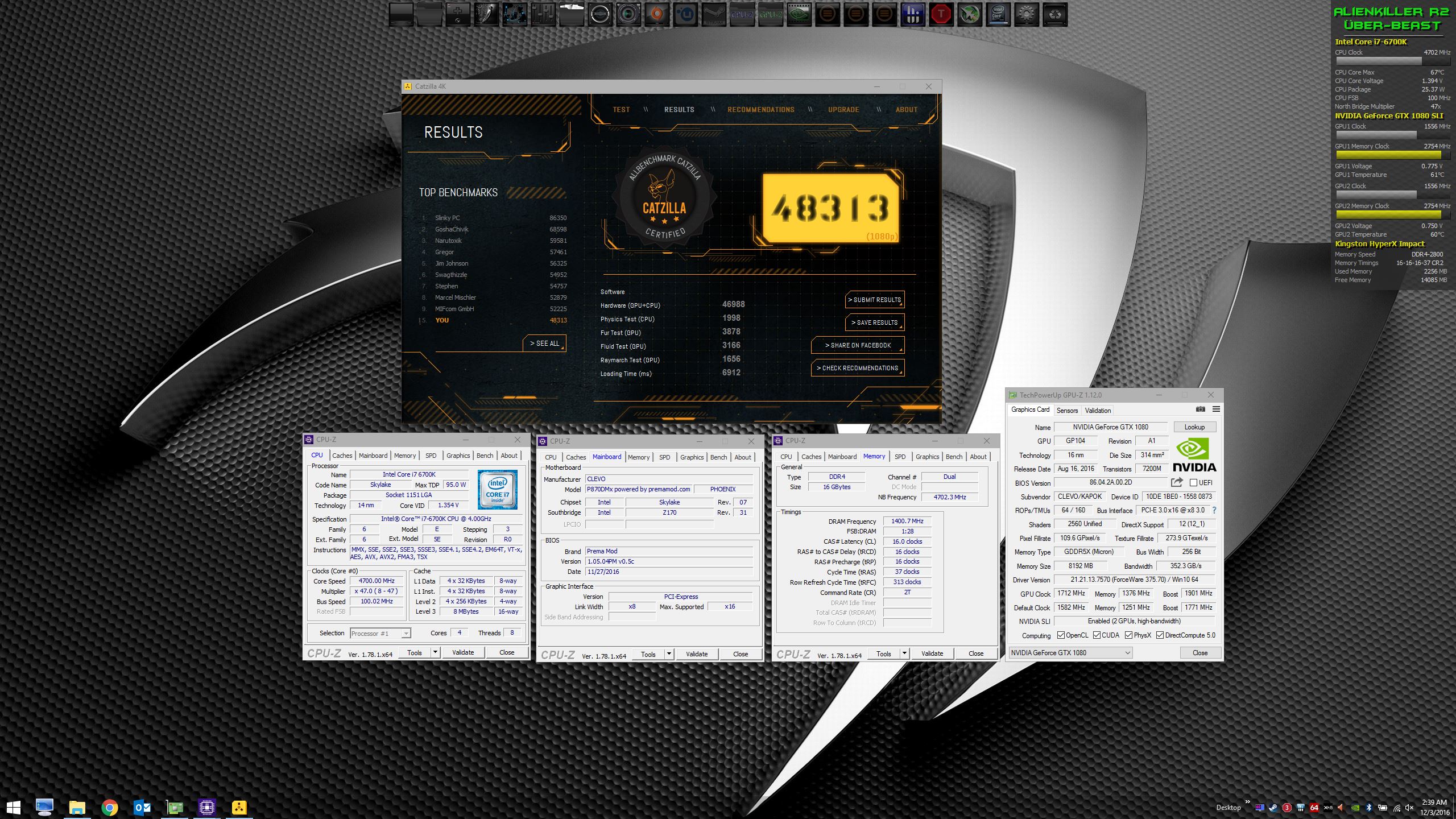The image size is (1456, 819).
Task: Launch ThrottleStop red T dock icon
Action: pos(941,14)
